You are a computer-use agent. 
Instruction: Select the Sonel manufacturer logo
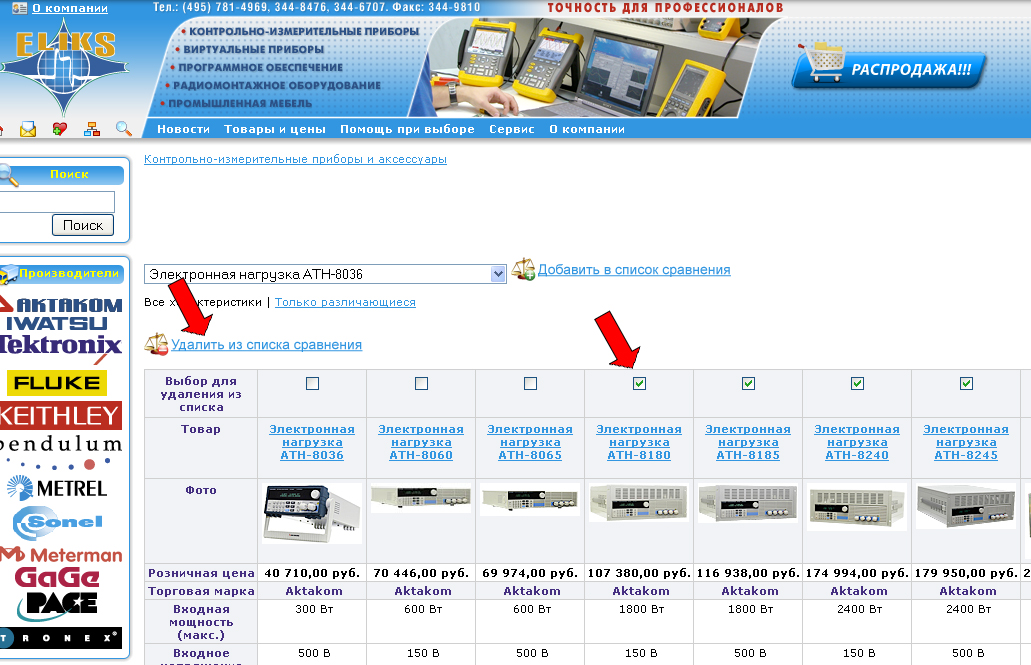[x=58, y=522]
